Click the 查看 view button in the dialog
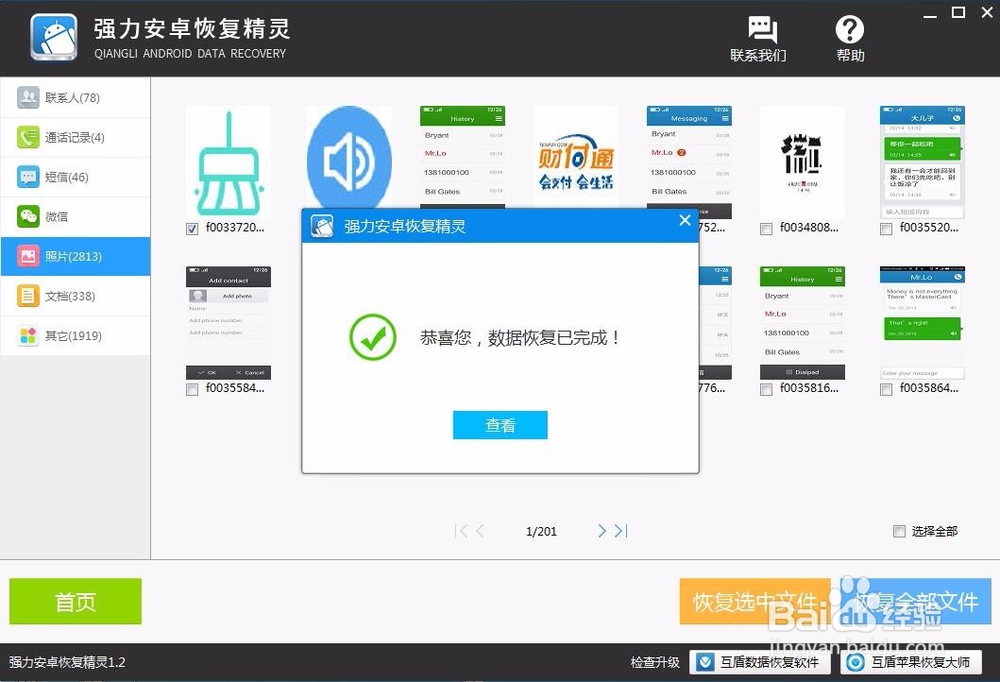The width and height of the screenshot is (1000, 682). click(500, 424)
